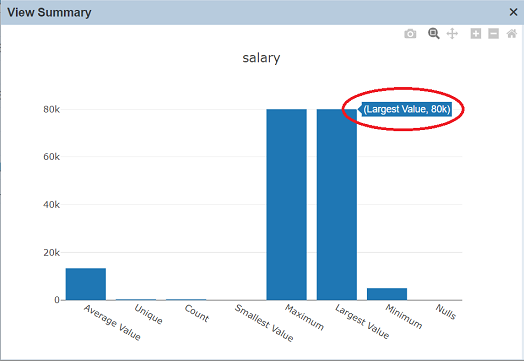Download plot as PNG camera icon

tap(410, 34)
